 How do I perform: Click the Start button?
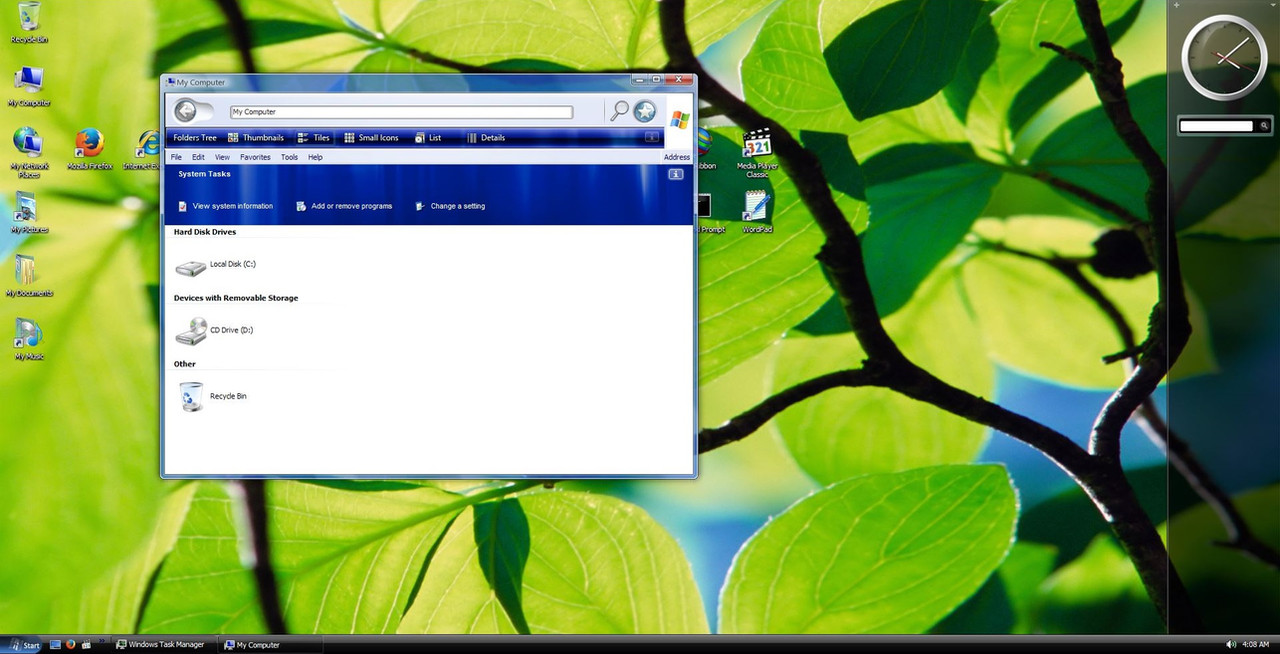(22, 645)
